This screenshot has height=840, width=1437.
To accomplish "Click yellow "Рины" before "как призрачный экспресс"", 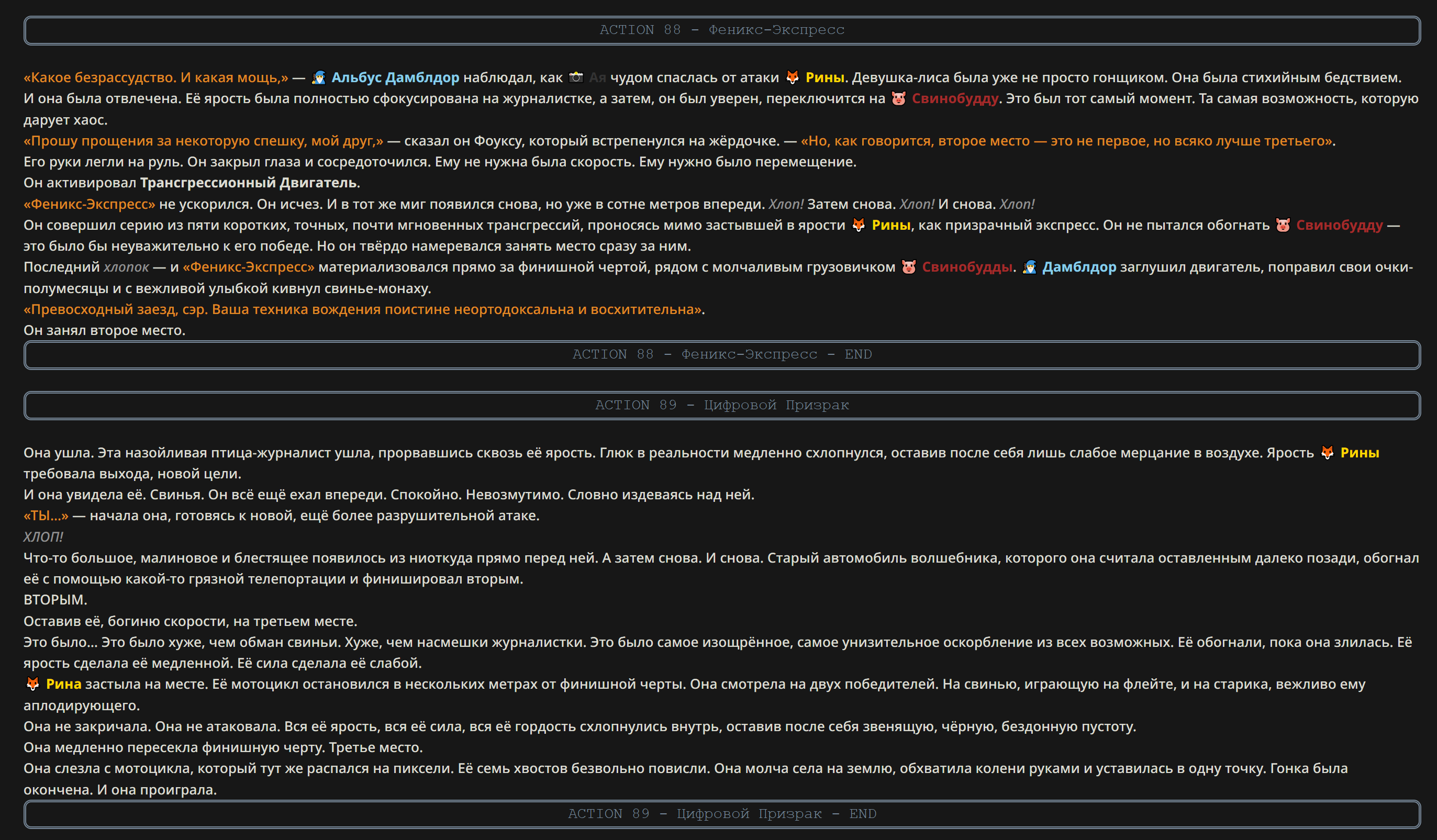I will (x=890, y=225).
